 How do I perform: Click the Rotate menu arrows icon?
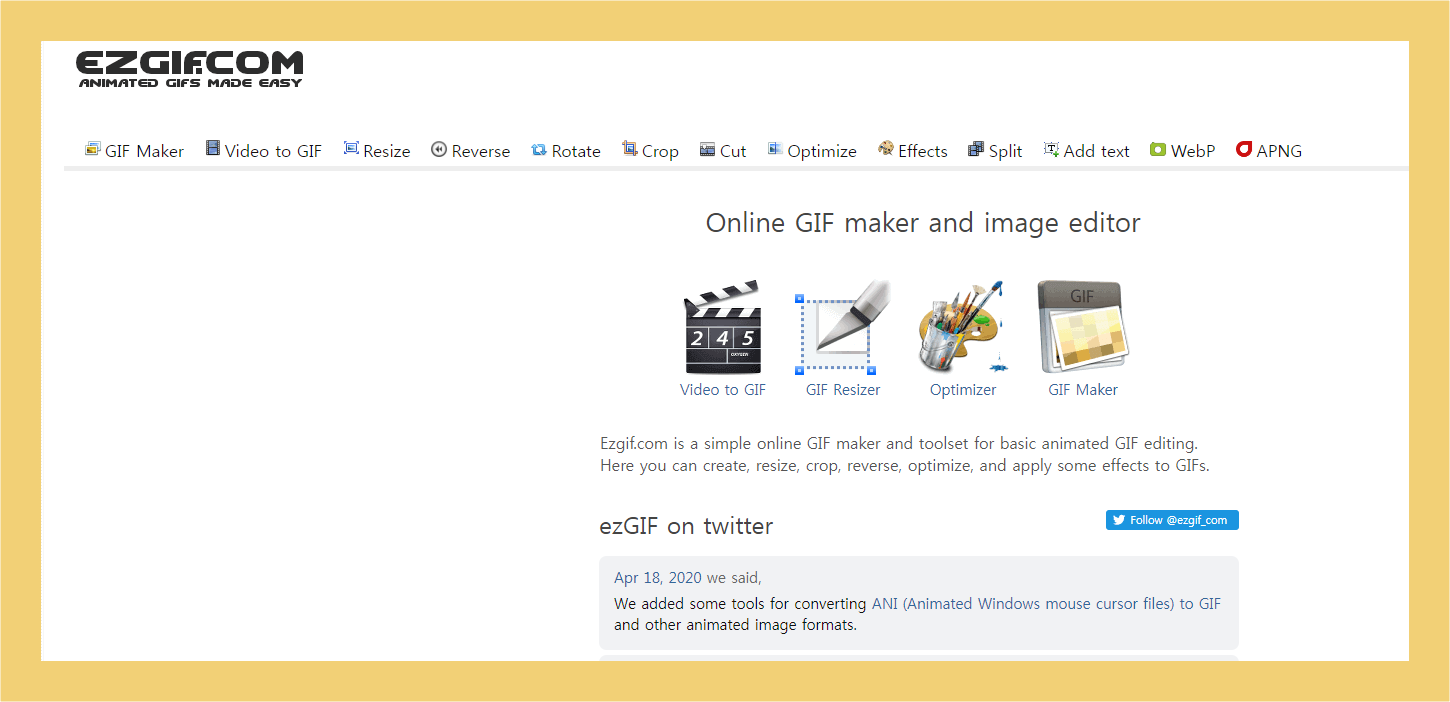(539, 149)
